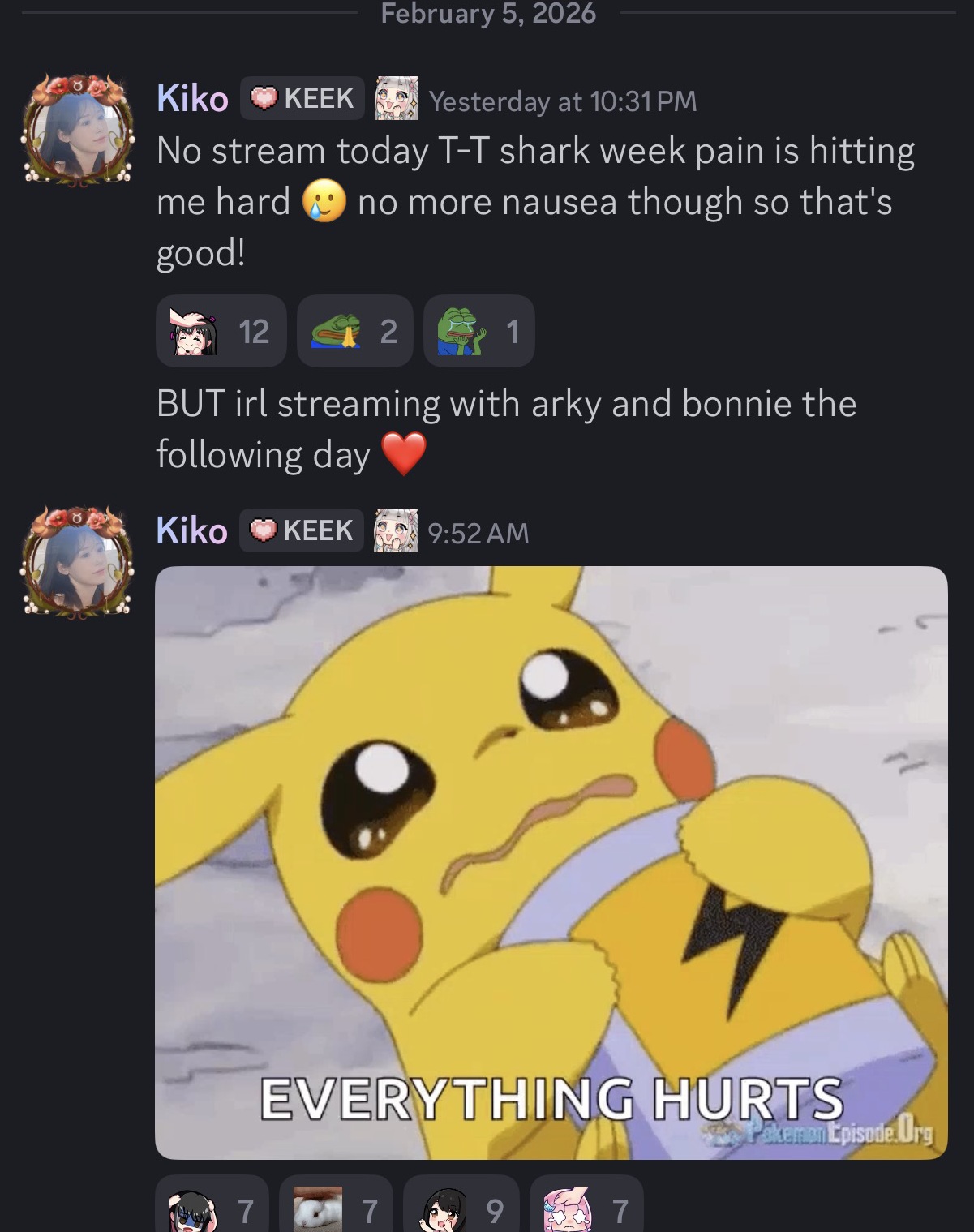Toggle the crying Pepe reaction with 1
The height and width of the screenshot is (1232, 974).
pos(478,331)
